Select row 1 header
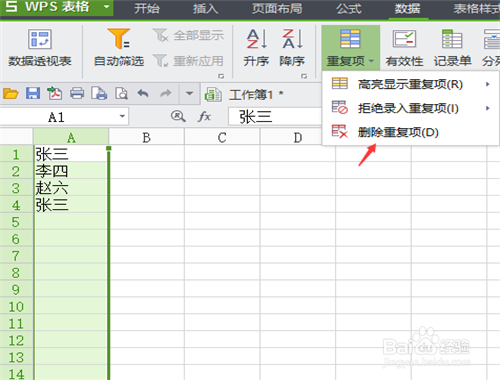The image size is (500, 380). (x=16, y=154)
